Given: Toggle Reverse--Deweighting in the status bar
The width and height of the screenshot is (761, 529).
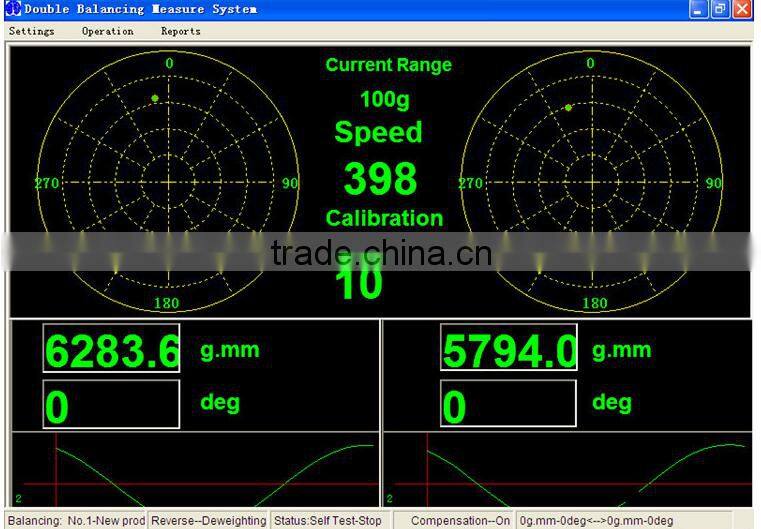Looking at the screenshot, I should coord(209,520).
